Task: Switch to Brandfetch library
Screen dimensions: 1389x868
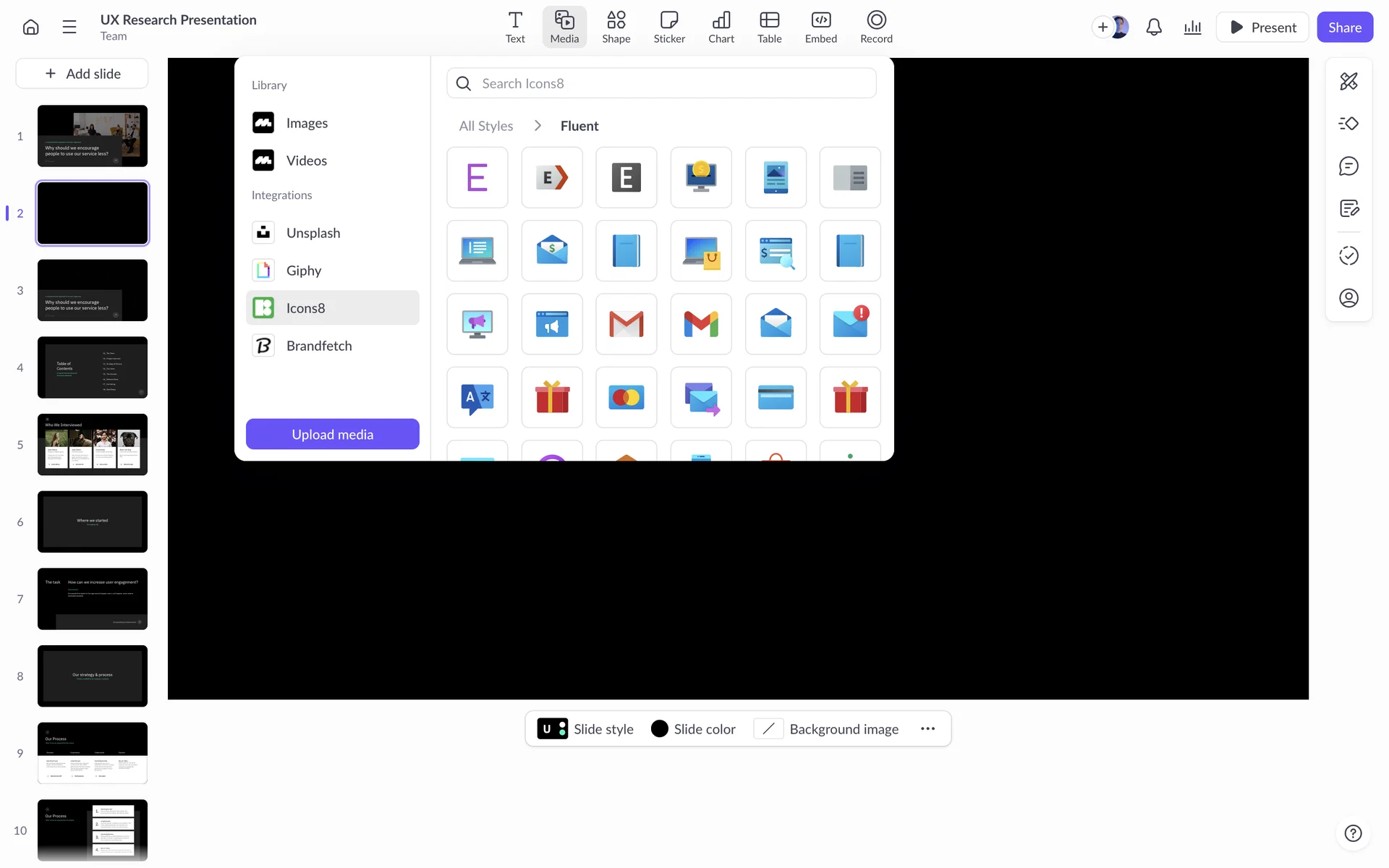Action: click(x=318, y=346)
